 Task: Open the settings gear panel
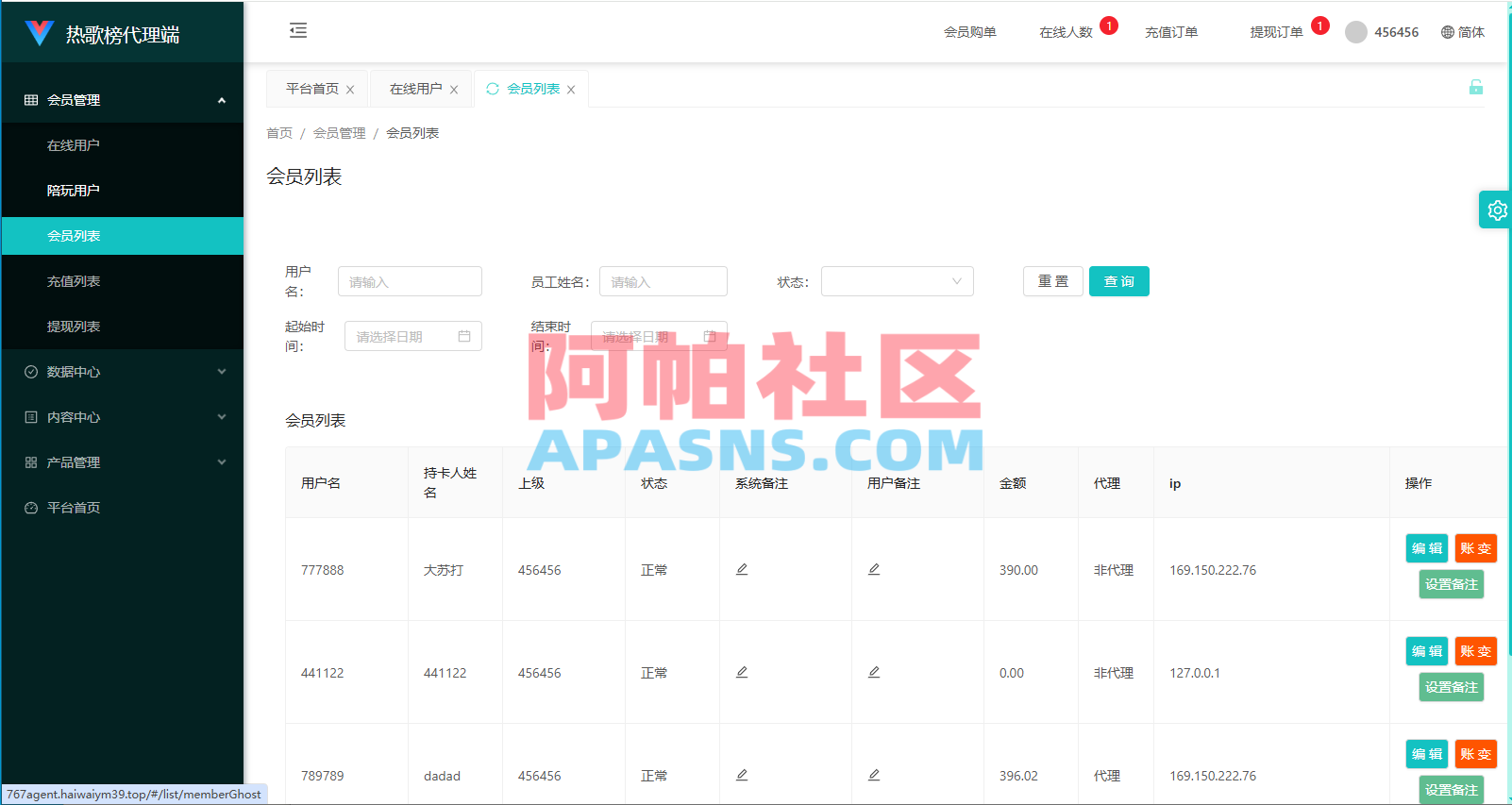point(1496,210)
